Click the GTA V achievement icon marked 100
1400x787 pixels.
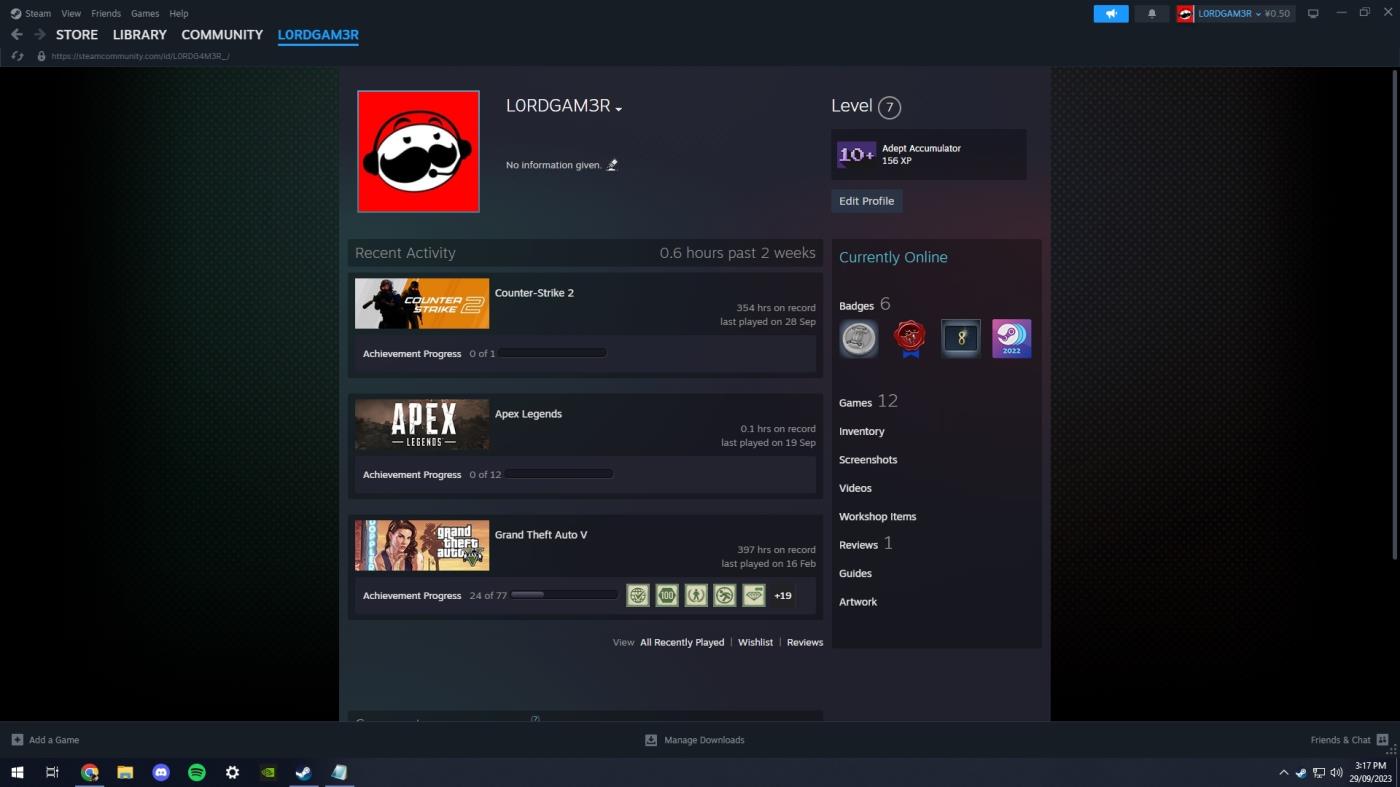point(667,596)
